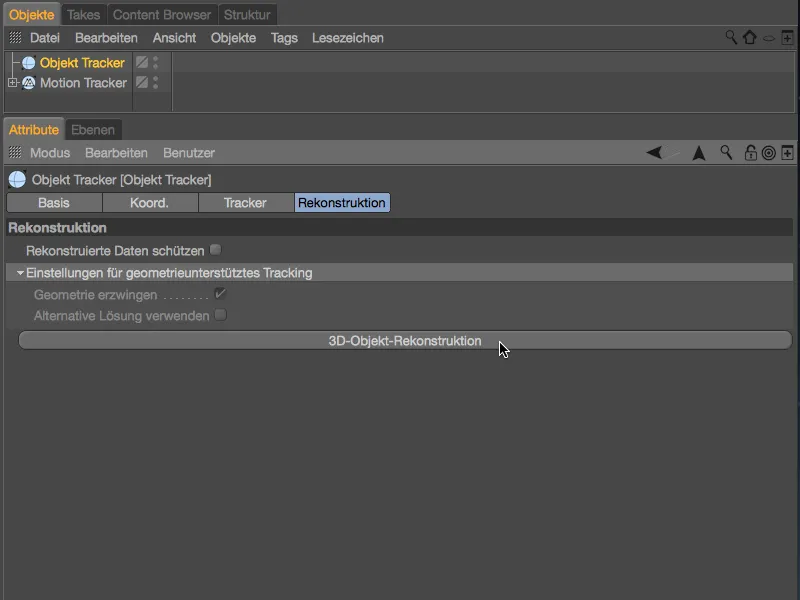Click the Objekt Tracker object icon
Screen dimensions: 800x600
pos(29,63)
